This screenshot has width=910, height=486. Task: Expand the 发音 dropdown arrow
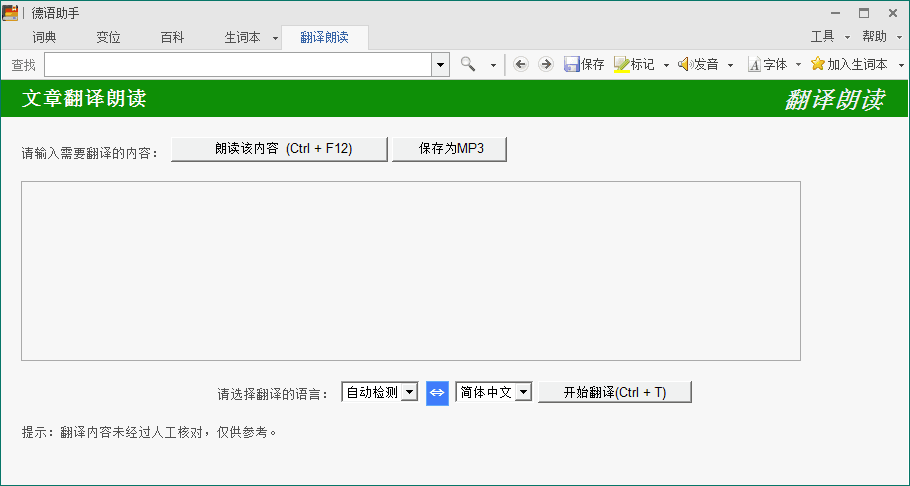730,65
